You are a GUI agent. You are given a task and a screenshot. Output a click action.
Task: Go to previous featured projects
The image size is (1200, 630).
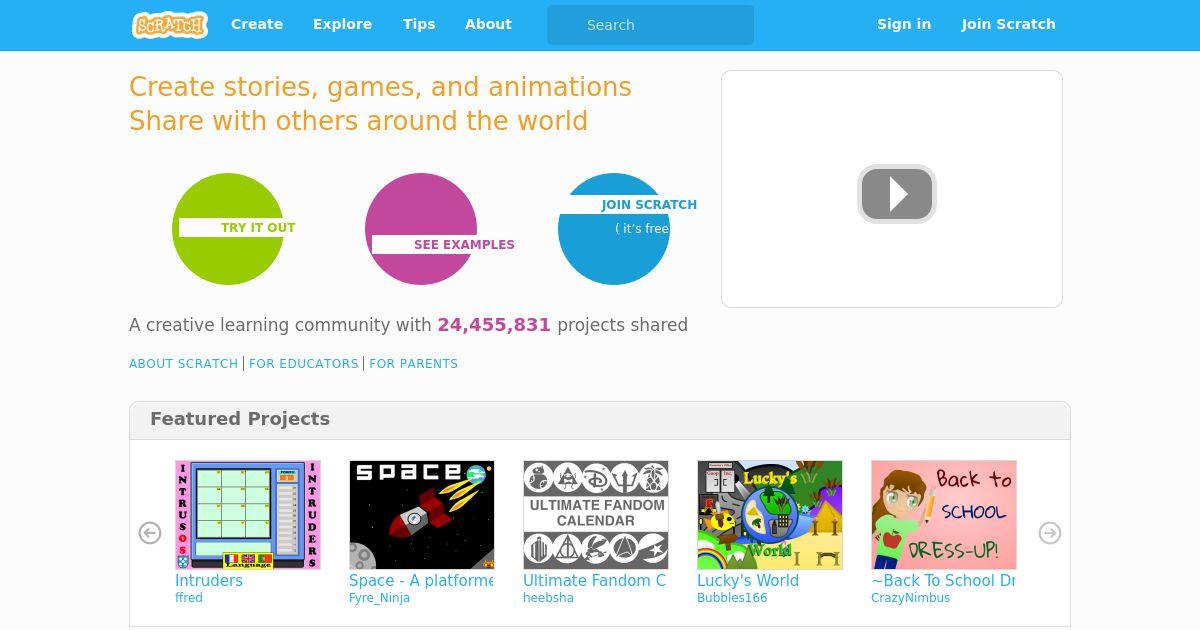tap(150, 533)
